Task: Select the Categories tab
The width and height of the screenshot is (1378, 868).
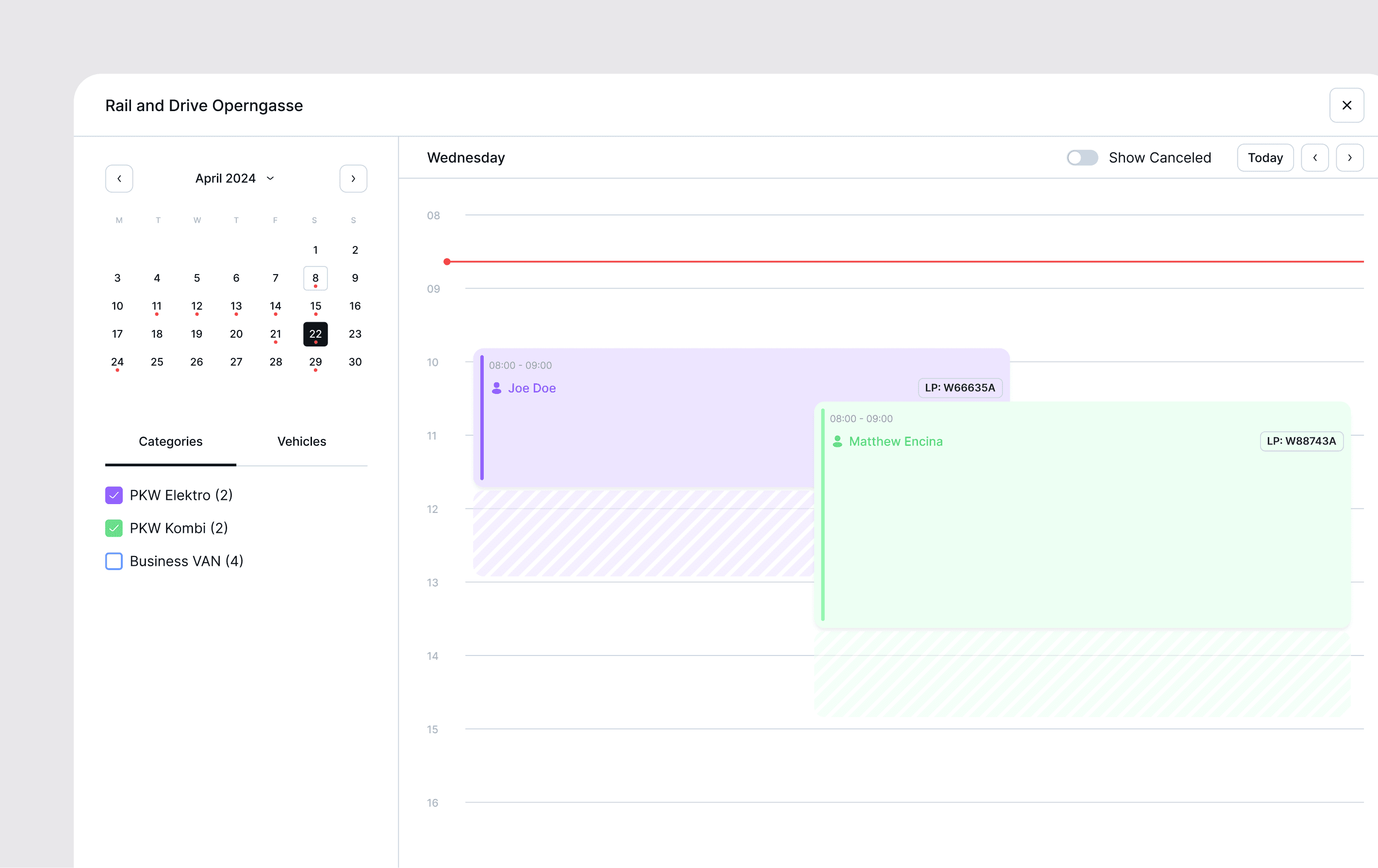Action: tap(170, 441)
